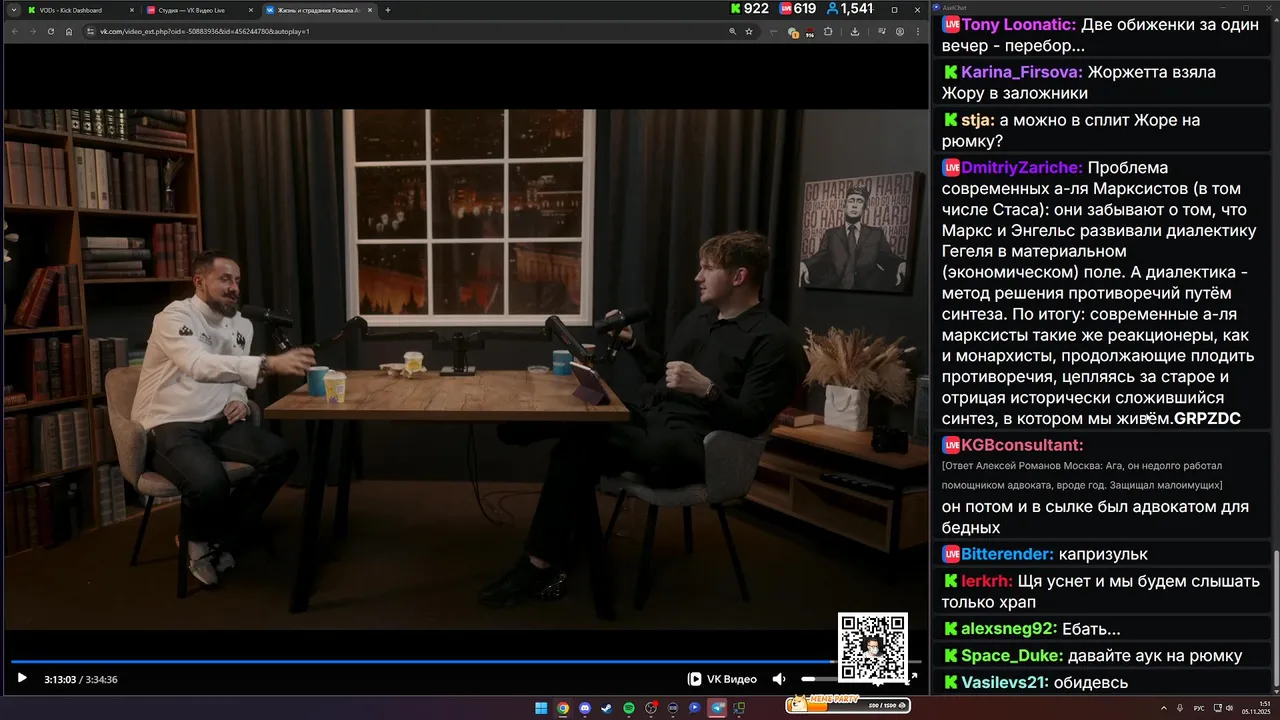This screenshot has height=720, width=1280.
Task: Click the VK Live viewer count 619
Action: click(799, 9)
